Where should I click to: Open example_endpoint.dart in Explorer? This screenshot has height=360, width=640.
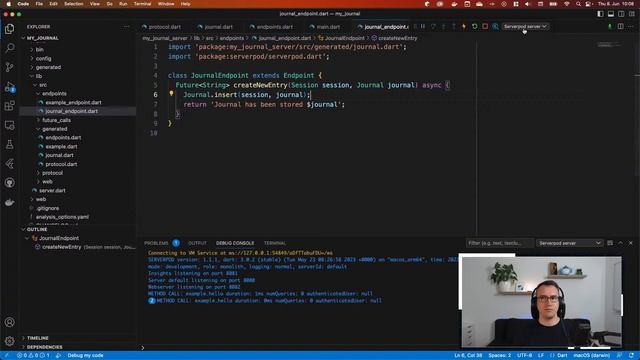coord(73,102)
